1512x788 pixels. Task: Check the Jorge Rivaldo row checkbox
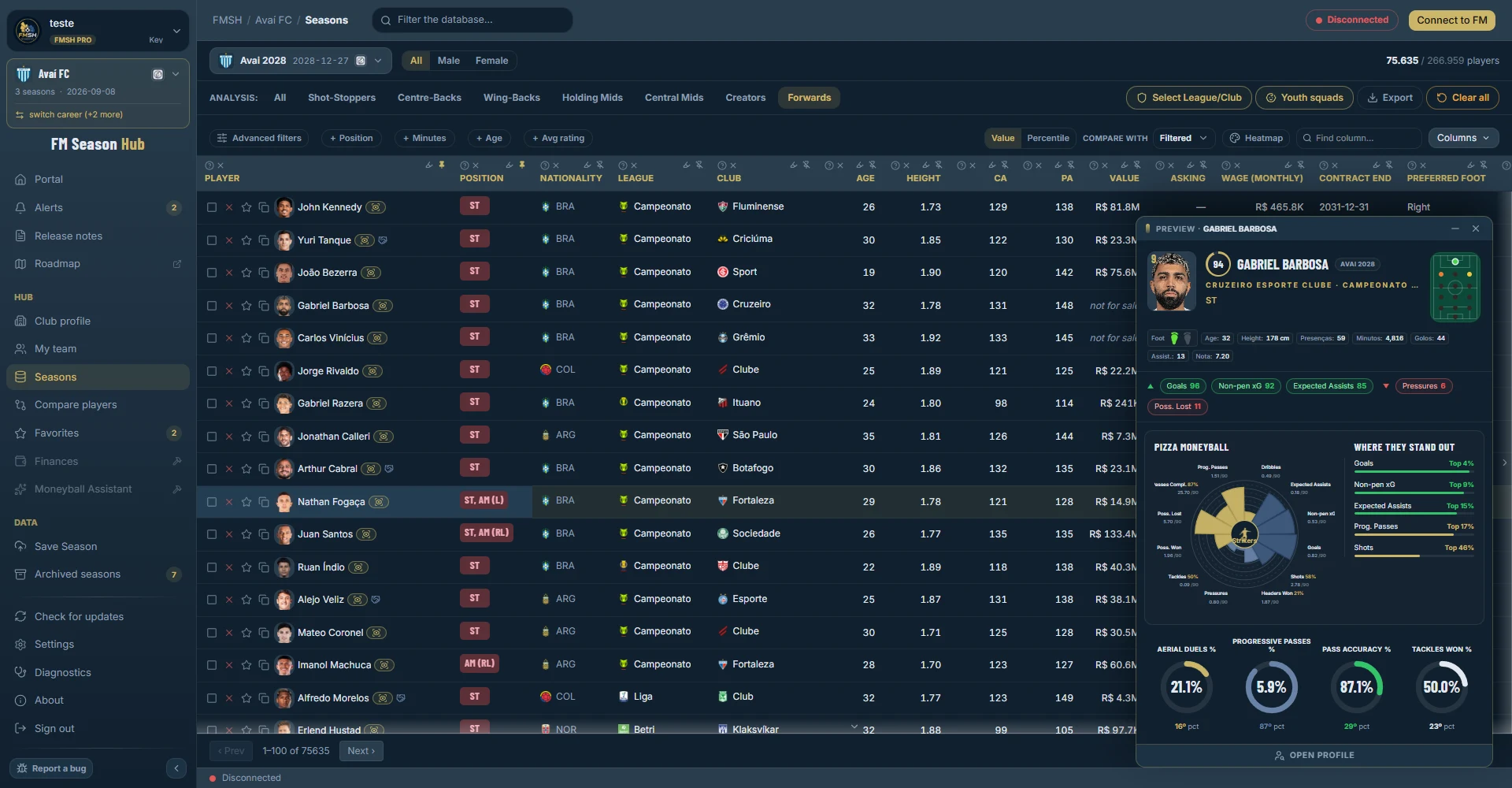[x=212, y=371]
